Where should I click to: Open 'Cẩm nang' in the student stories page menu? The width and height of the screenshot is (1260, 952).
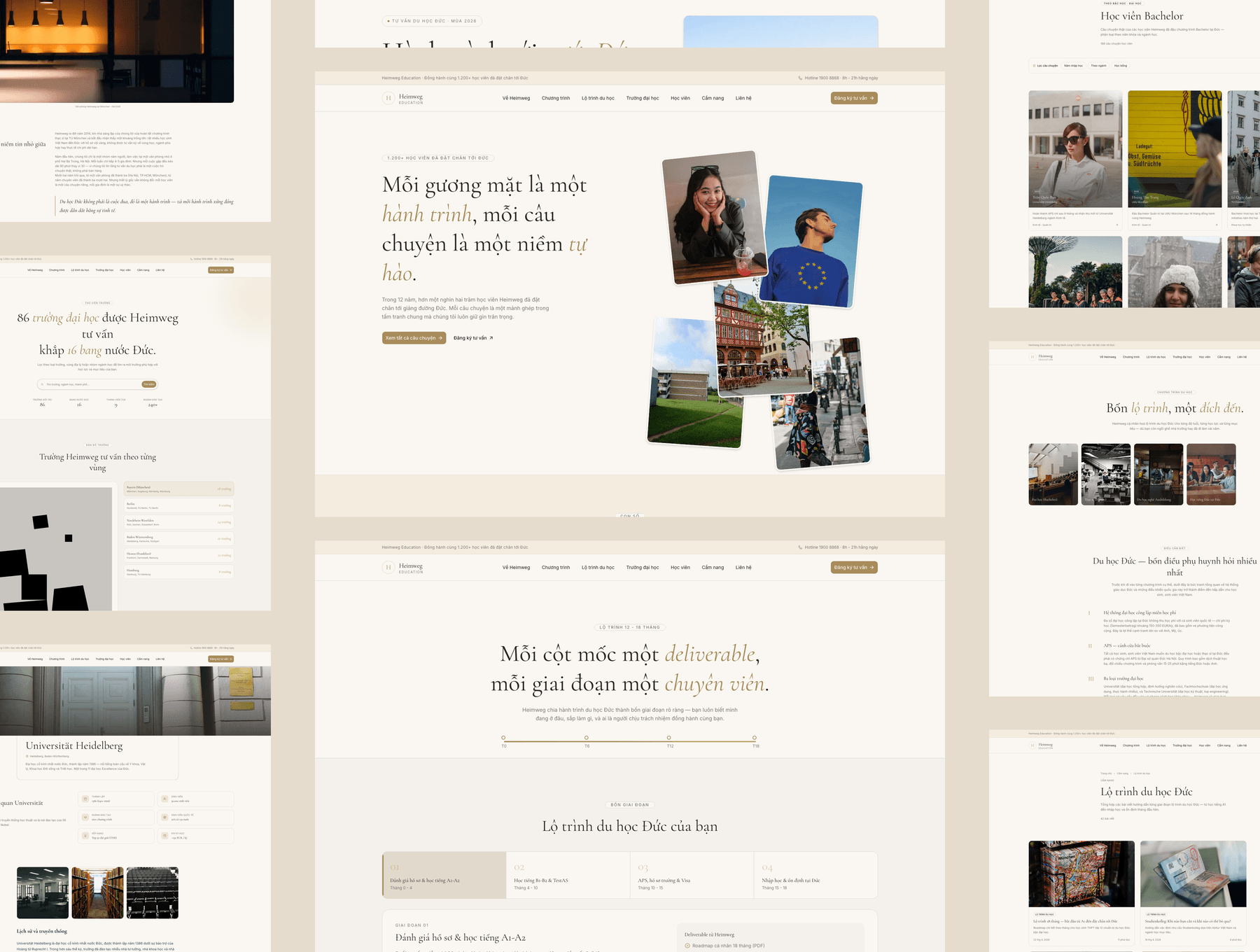pyautogui.click(x=713, y=98)
